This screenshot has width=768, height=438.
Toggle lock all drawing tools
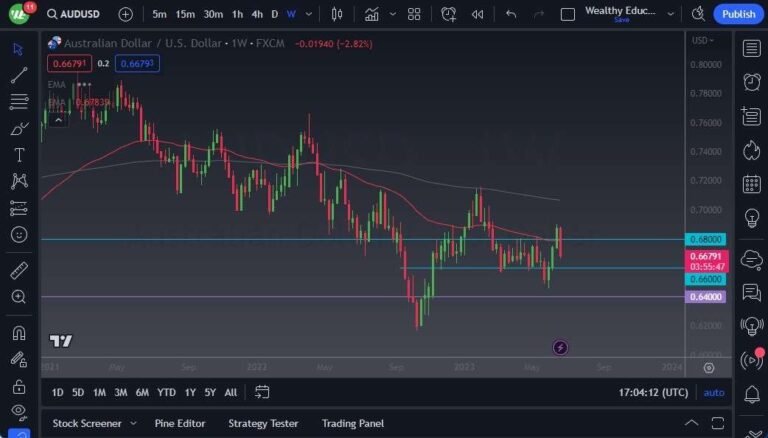pyautogui.click(x=19, y=387)
